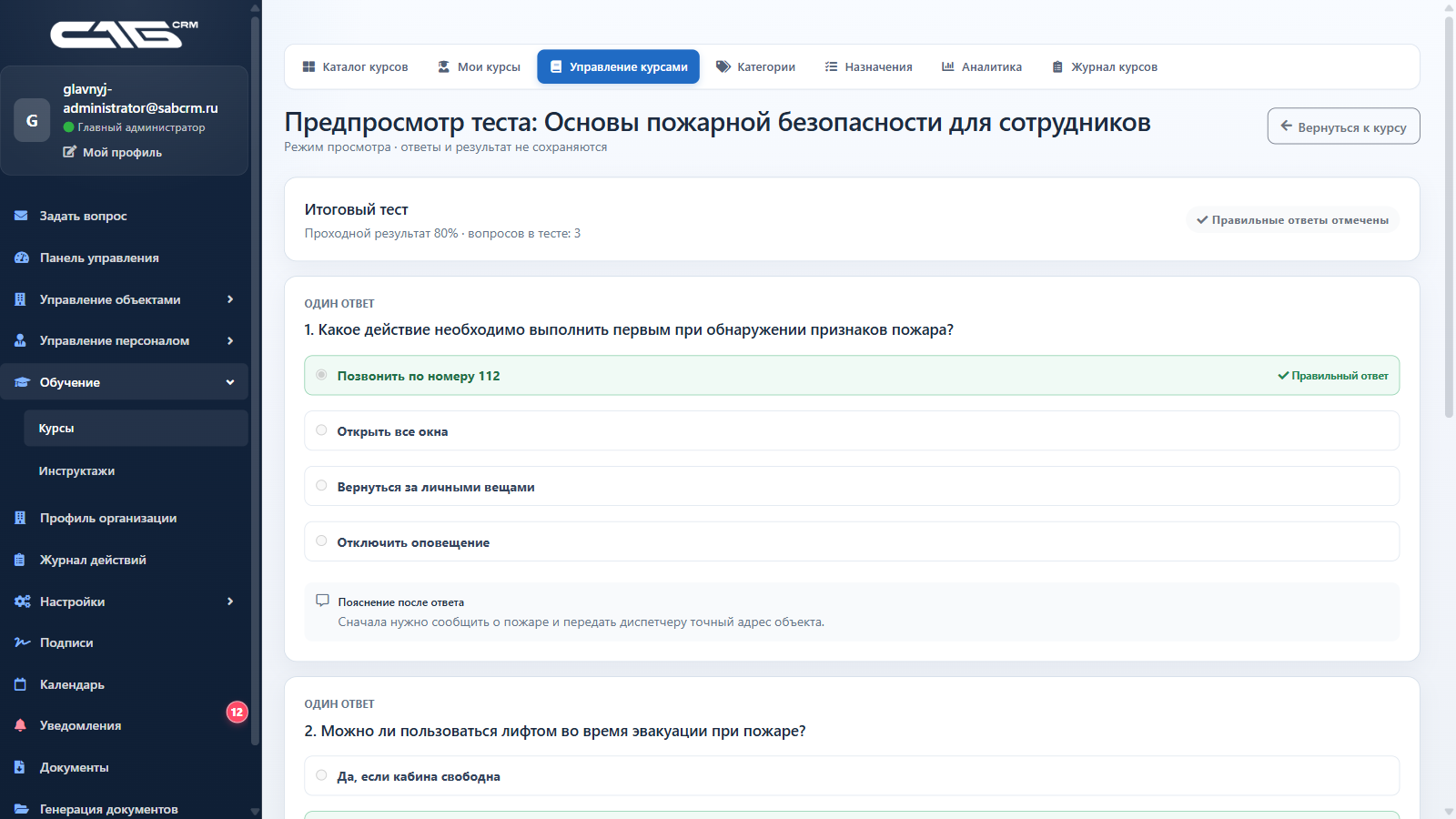Click the signature icon for Подписи
The height and width of the screenshot is (819, 1456).
point(22,642)
